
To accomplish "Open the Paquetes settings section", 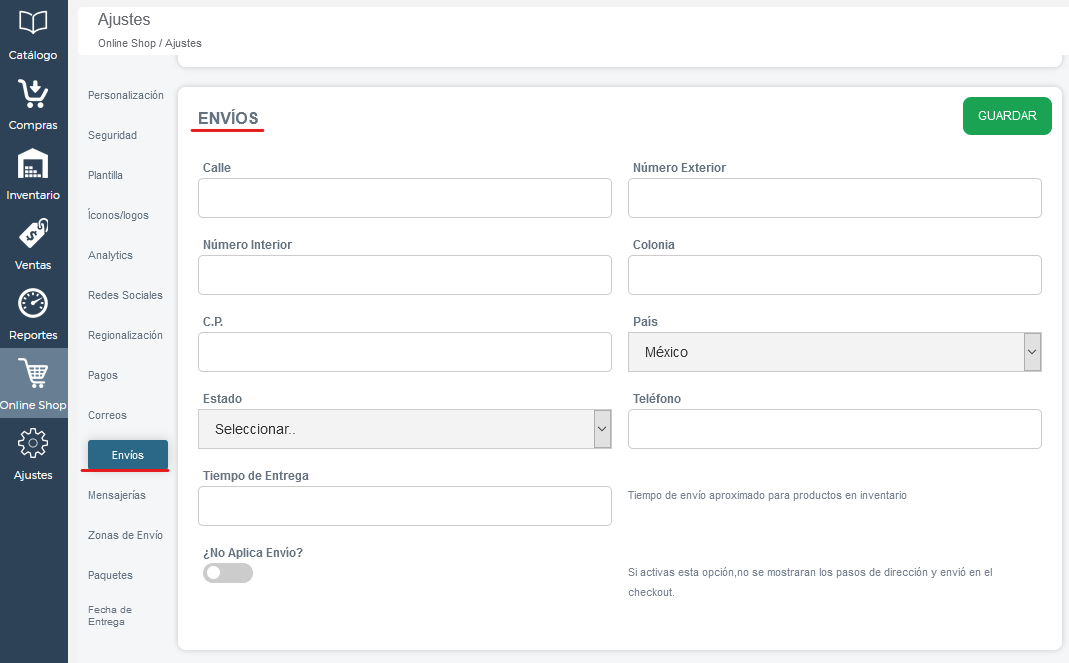I will [110, 576].
